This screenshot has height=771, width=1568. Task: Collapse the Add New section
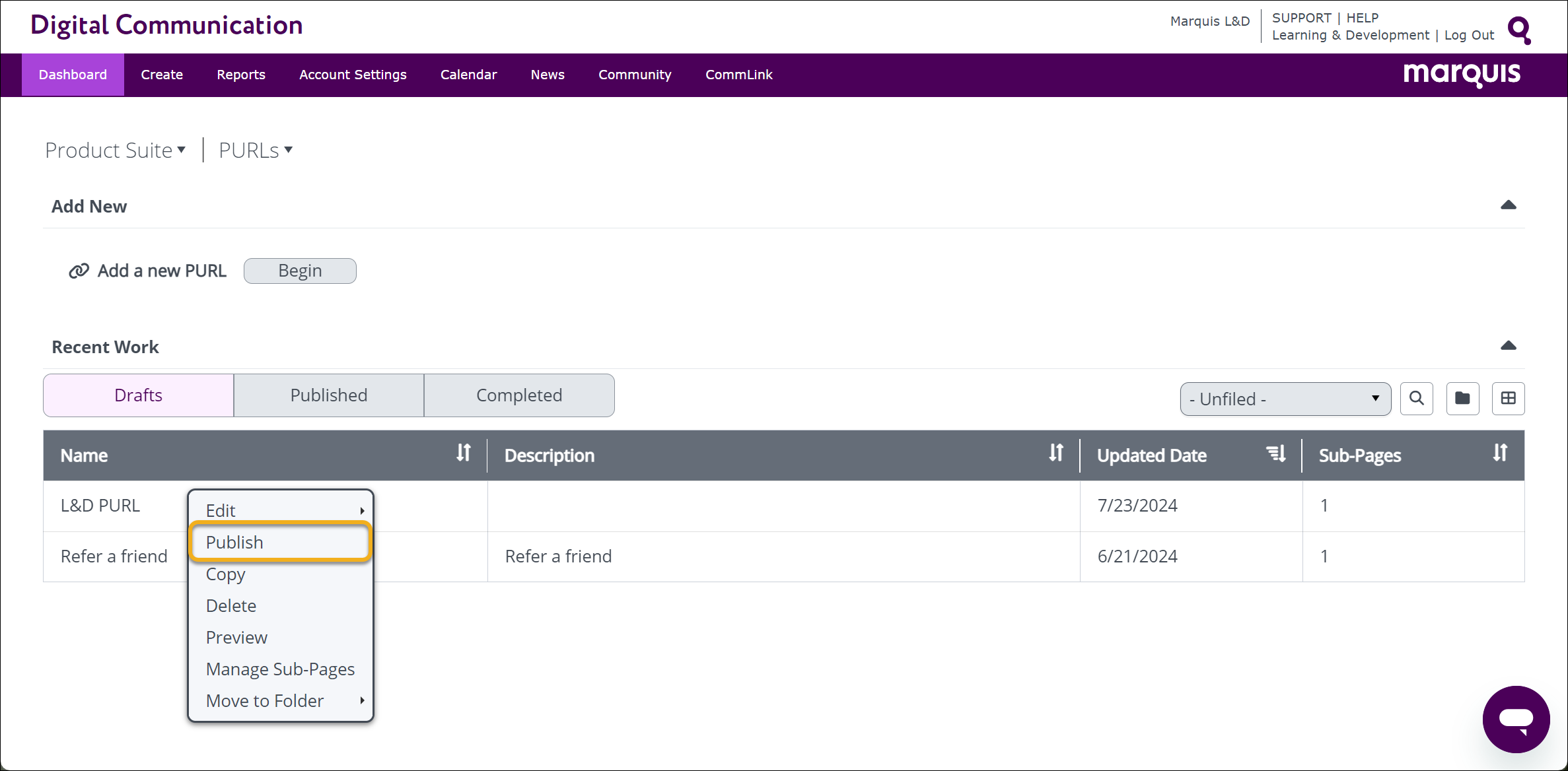coord(1508,205)
